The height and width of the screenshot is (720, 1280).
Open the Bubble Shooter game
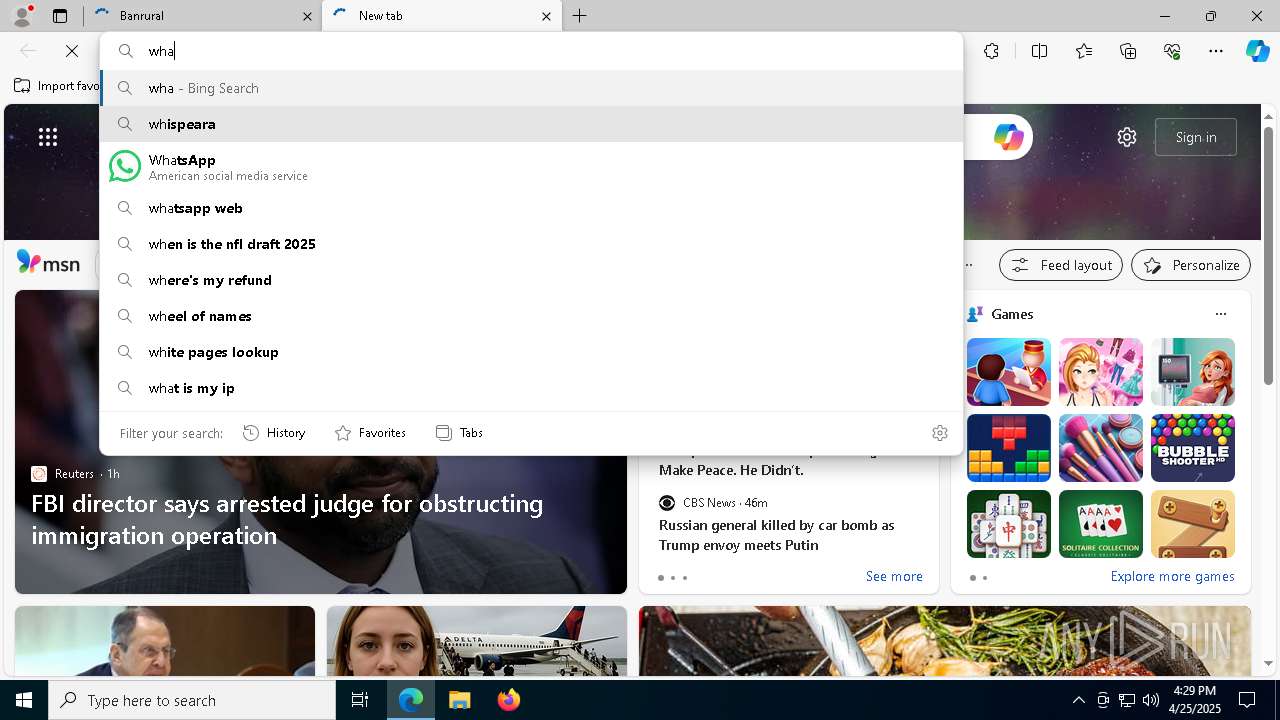pyautogui.click(x=1193, y=448)
